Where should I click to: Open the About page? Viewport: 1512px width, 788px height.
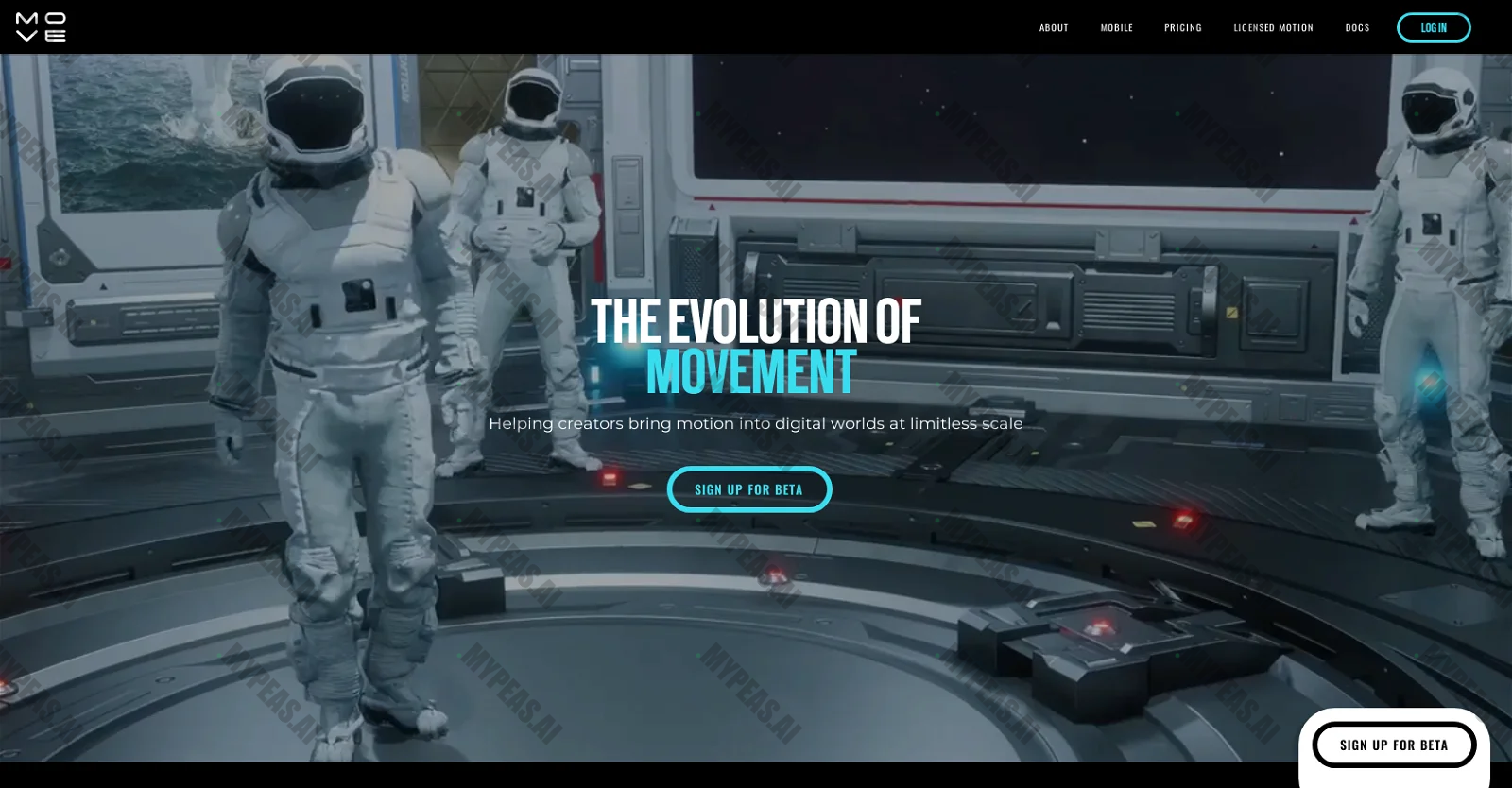tap(1054, 27)
